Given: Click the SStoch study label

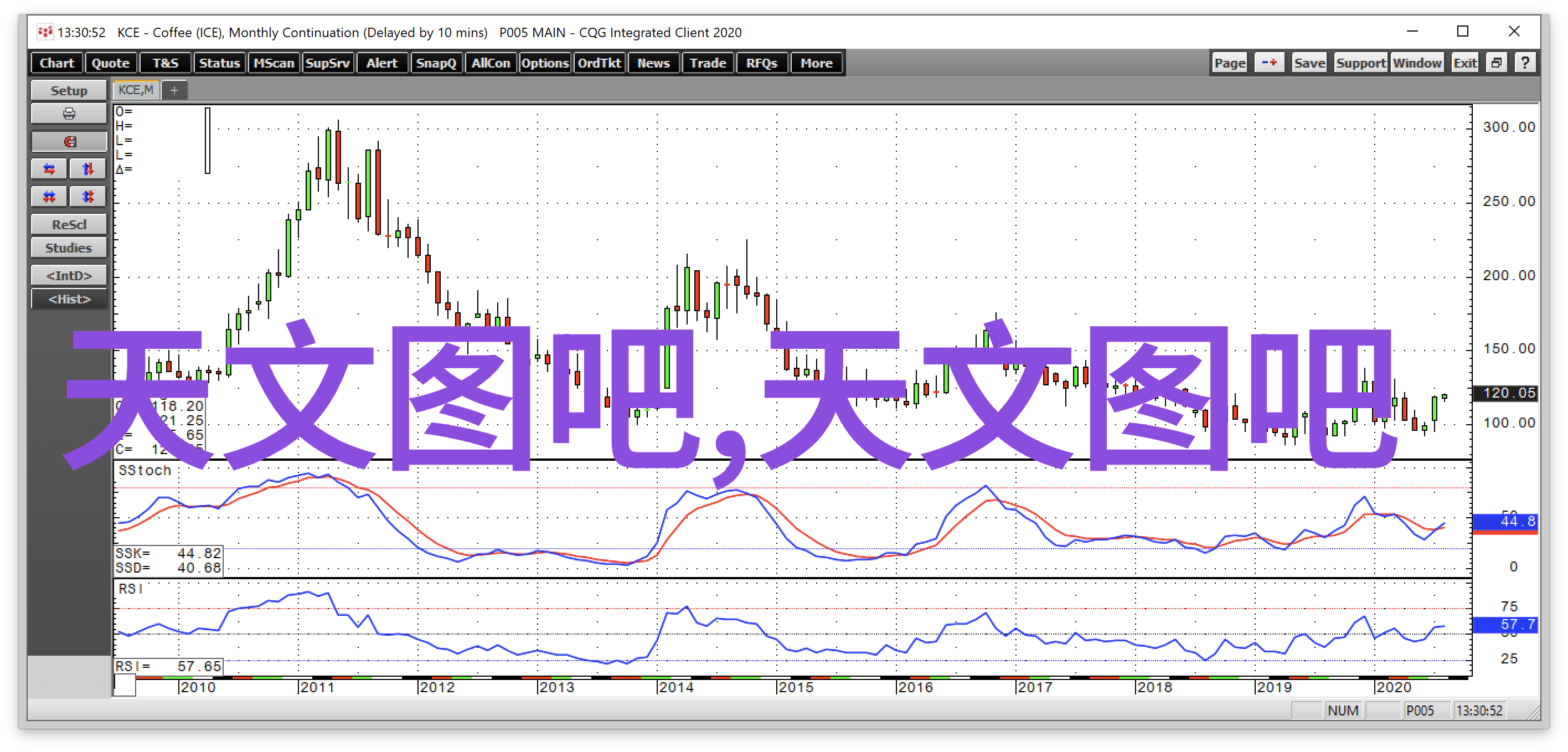Looking at the screenshot, I should pos(145,470).
